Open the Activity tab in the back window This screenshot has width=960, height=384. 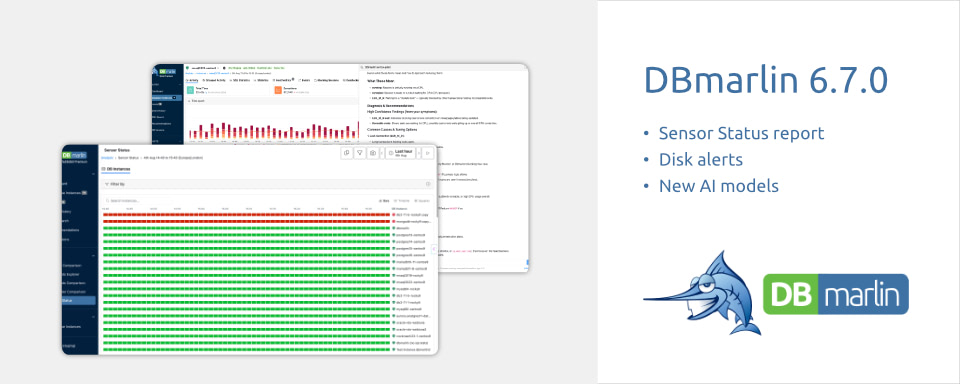[x=192, y=80]
